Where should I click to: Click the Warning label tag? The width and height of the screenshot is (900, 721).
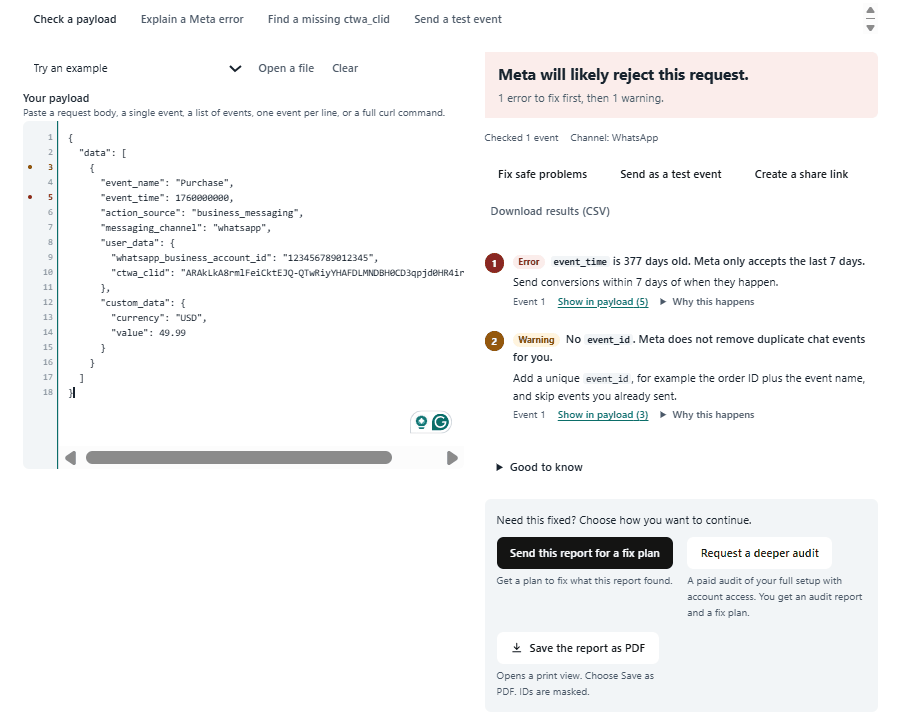(x=536, y=340)
